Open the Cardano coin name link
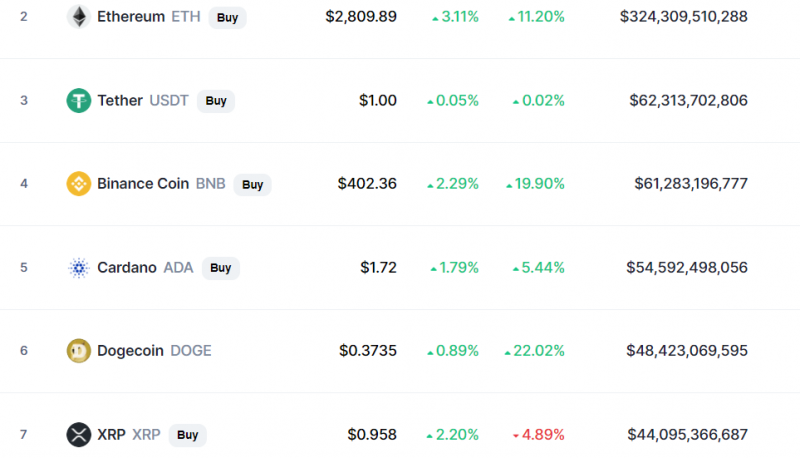Screen dimensions: 800x458 coord(127,268)
